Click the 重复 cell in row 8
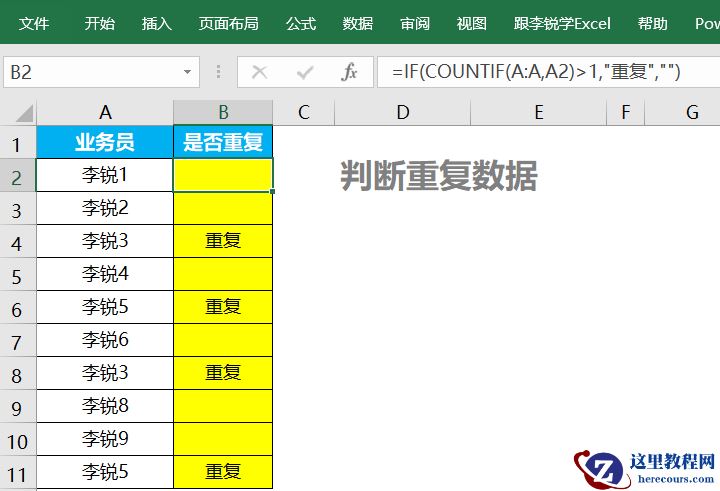 [x=223, y=373]
